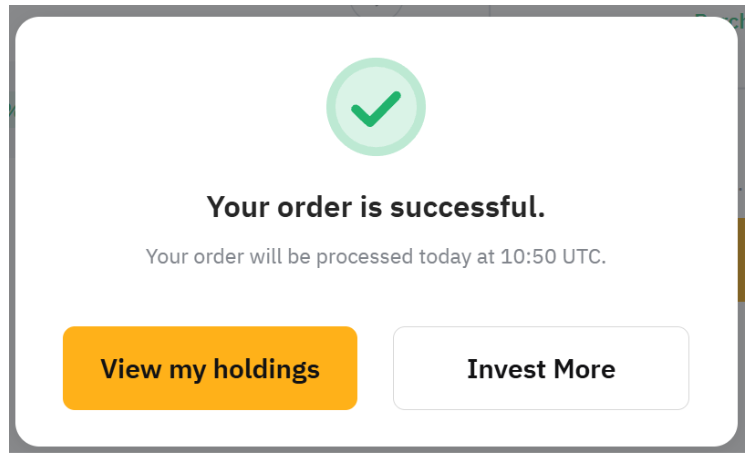This screenshot has height=454, width=748.
Task: Click the word "View" on the yellow button
Action: click(x=132, y=369)
